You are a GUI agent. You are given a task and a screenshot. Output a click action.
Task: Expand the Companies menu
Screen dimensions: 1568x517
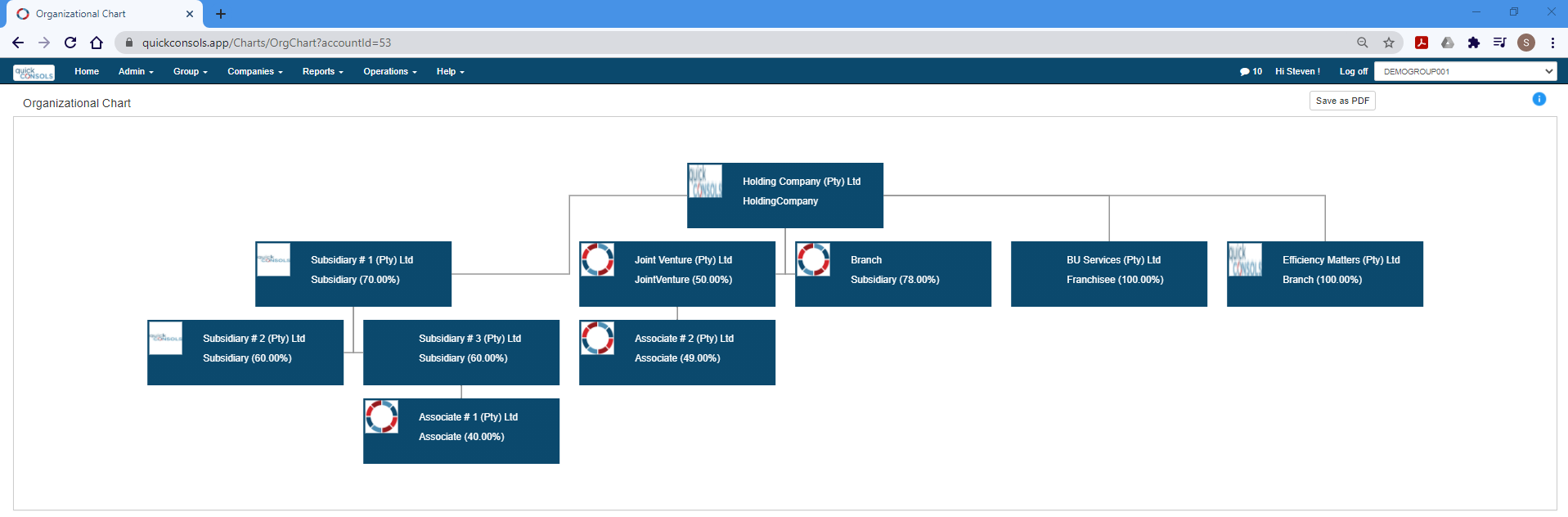click(255, 72)
